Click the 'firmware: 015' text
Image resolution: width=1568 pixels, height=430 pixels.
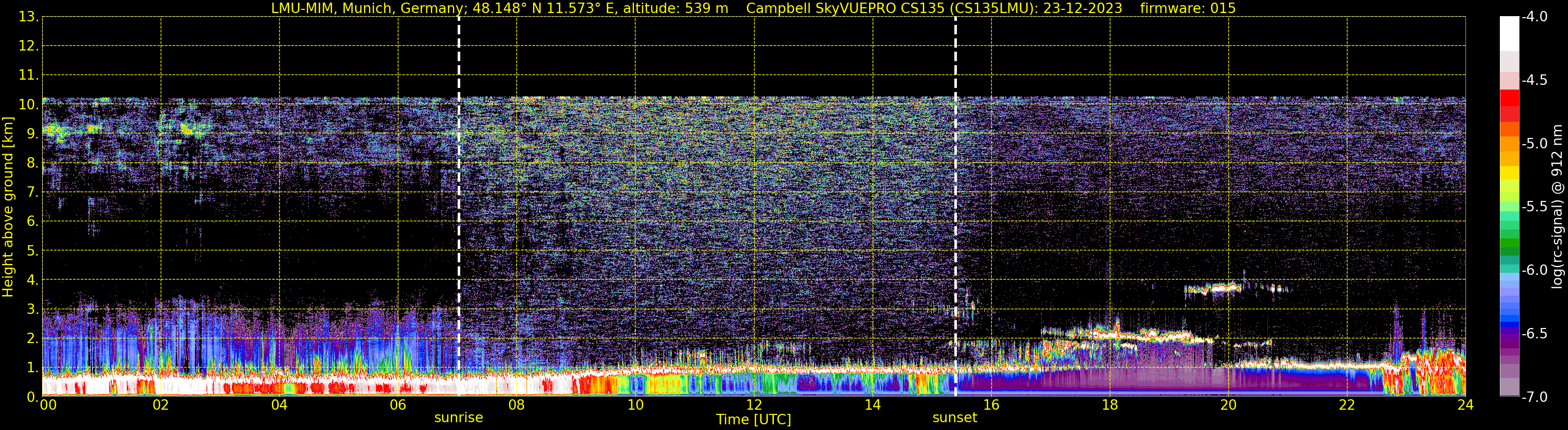pos(1187,8)
